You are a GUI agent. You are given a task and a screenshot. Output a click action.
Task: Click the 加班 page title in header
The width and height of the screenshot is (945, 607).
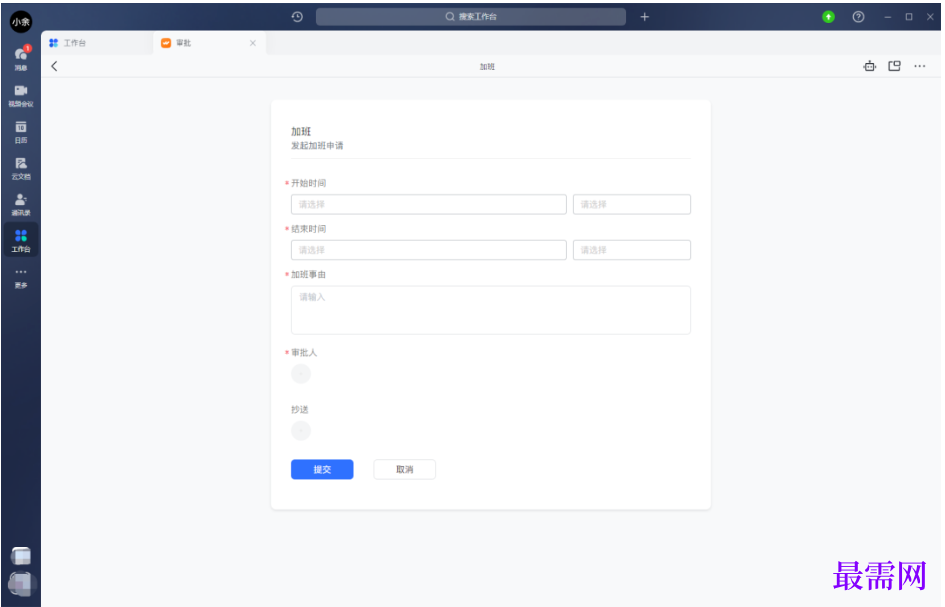[x=487, y=67]
